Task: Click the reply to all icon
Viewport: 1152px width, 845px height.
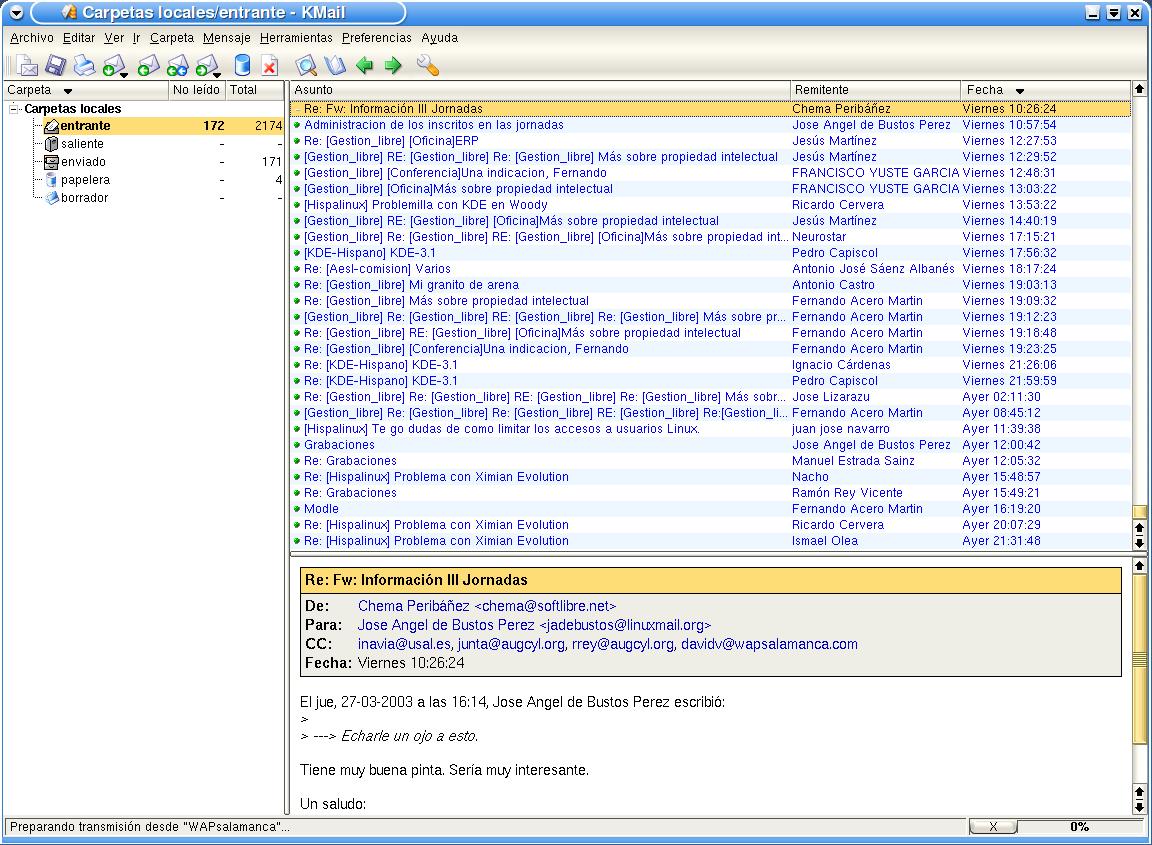Action: pos(177,66)
